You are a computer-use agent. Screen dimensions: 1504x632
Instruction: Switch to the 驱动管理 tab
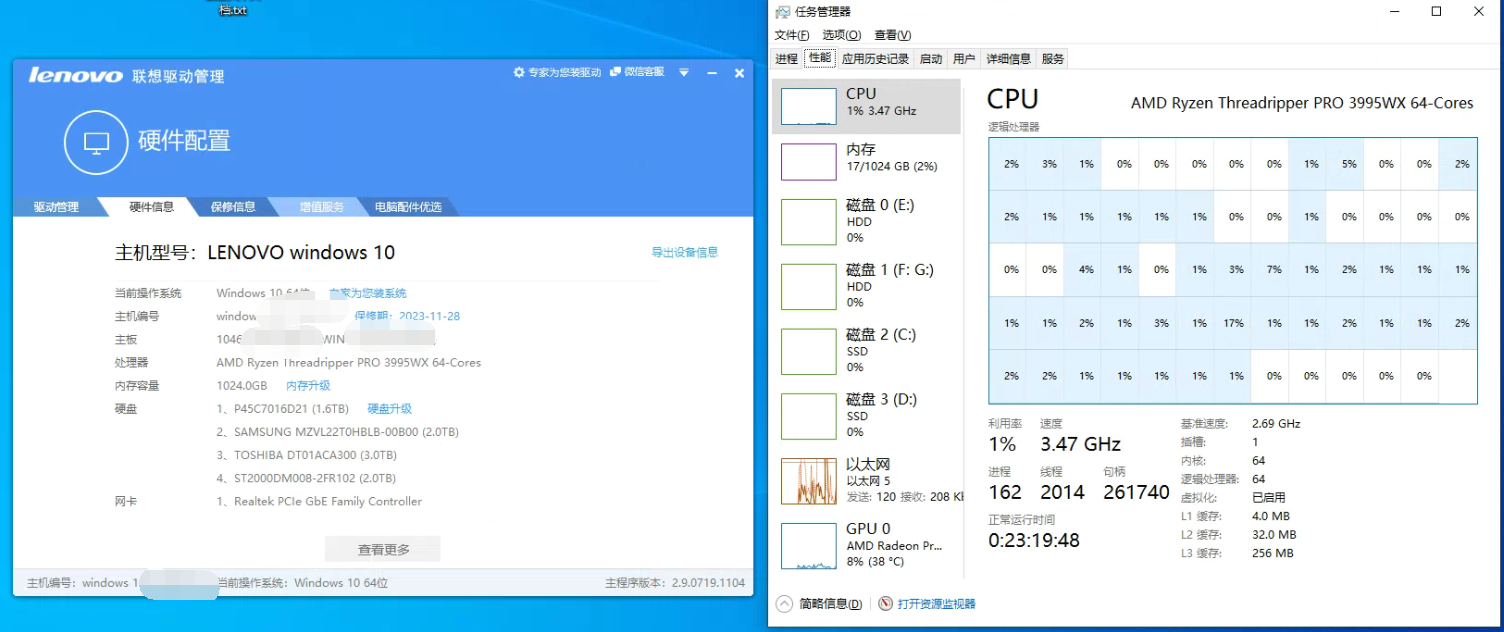pyautogui.click(x=56, y=207)
